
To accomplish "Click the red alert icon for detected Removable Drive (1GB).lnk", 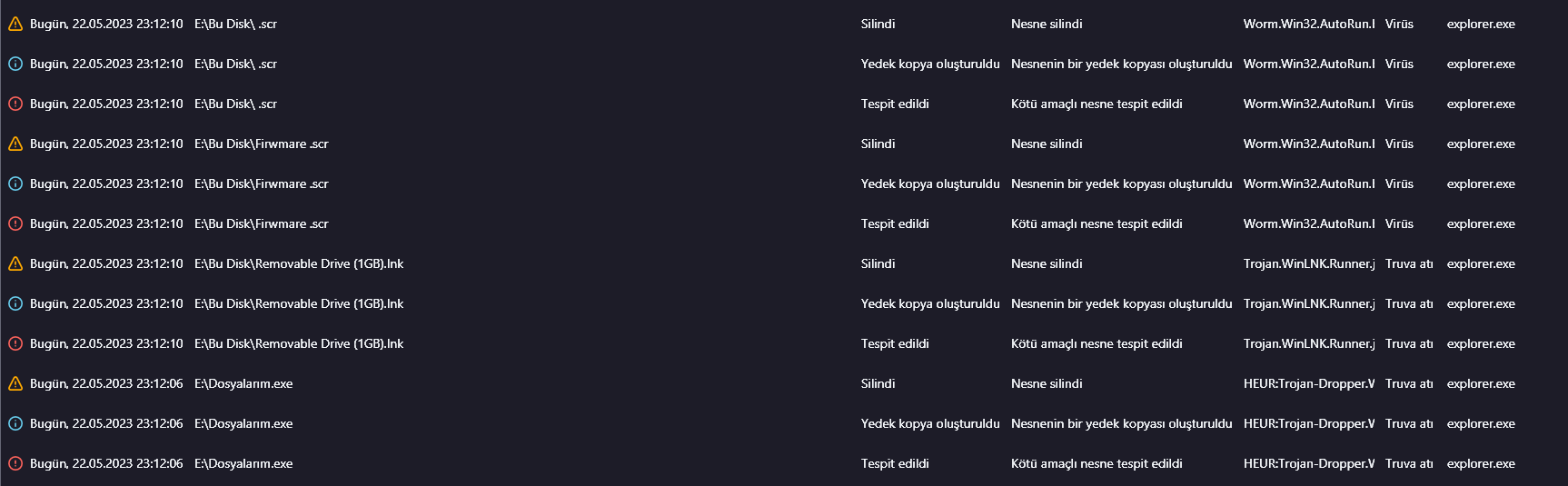I will (x=15, y=343).
